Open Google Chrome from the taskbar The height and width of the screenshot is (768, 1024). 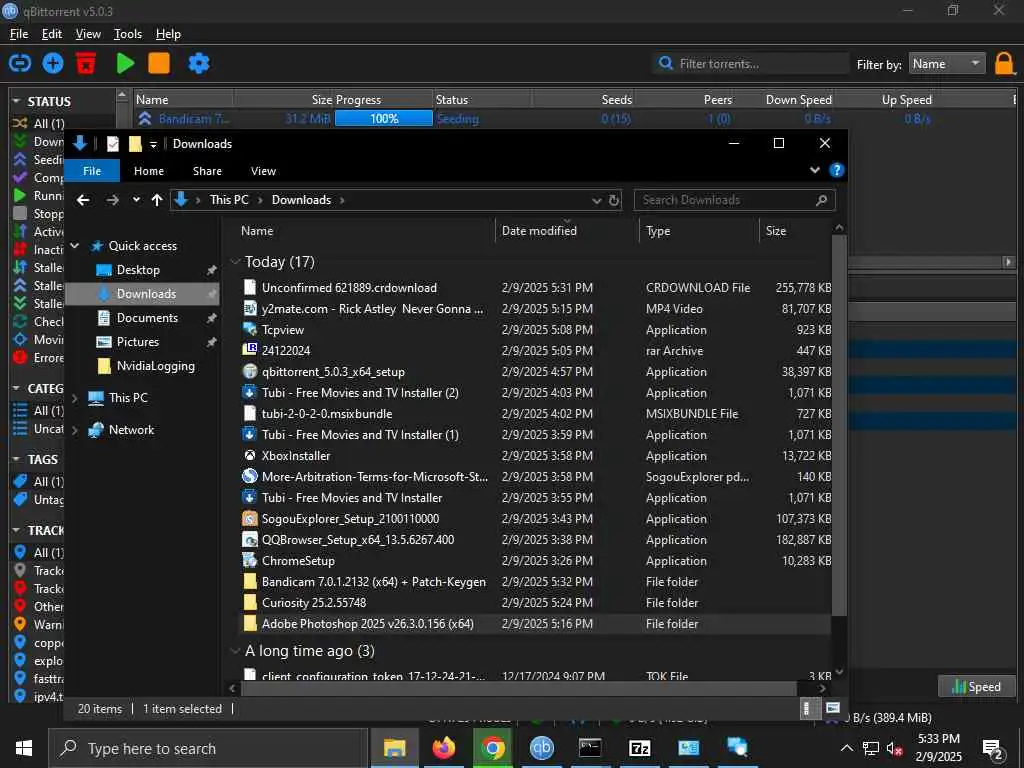(x=492, y=748)
